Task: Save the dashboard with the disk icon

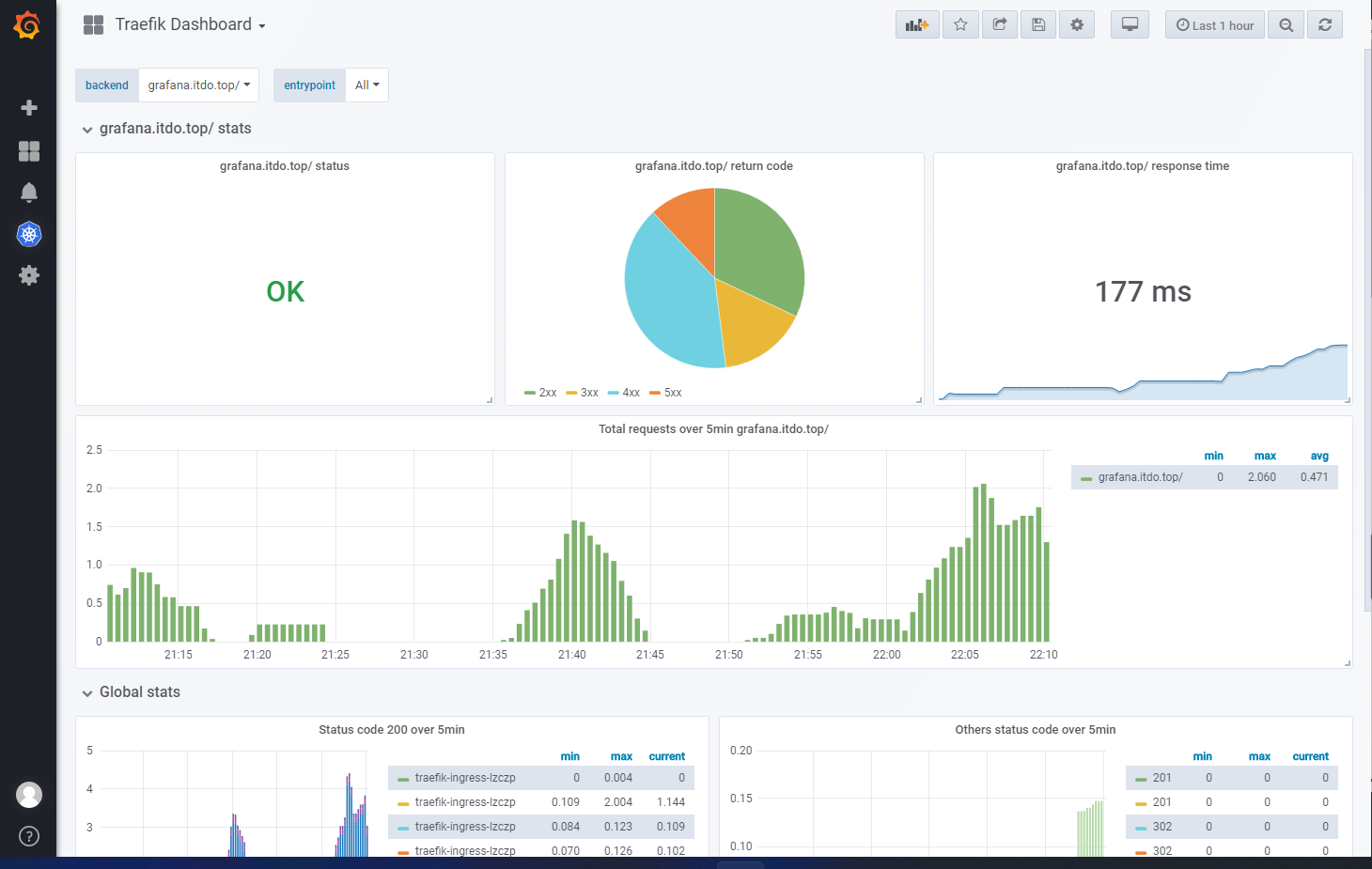Action: [1038, 25]
